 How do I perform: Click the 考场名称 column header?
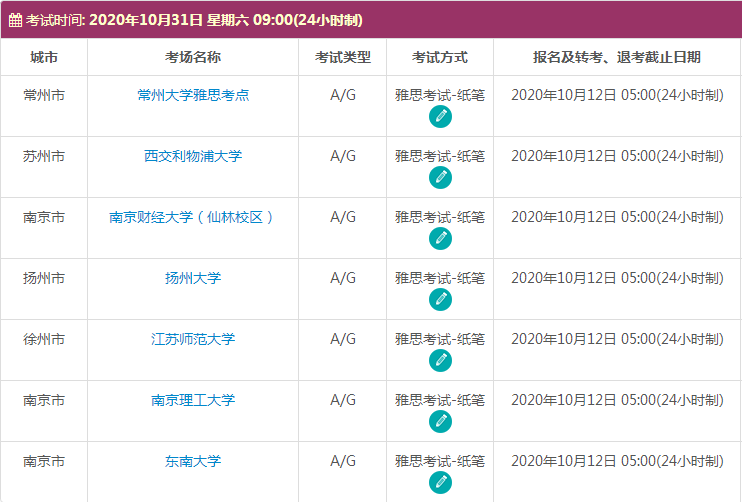[x=193, y=57]
